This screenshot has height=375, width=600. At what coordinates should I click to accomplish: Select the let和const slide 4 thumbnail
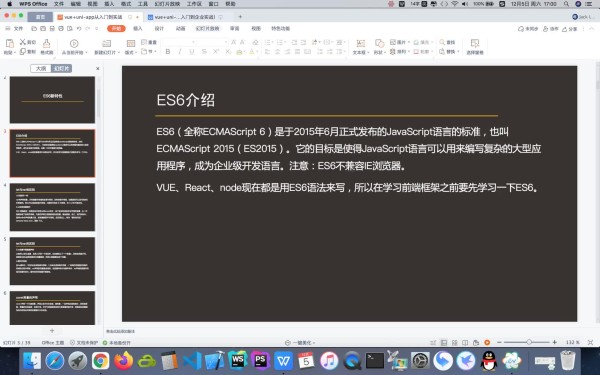(x=52, y=207)
